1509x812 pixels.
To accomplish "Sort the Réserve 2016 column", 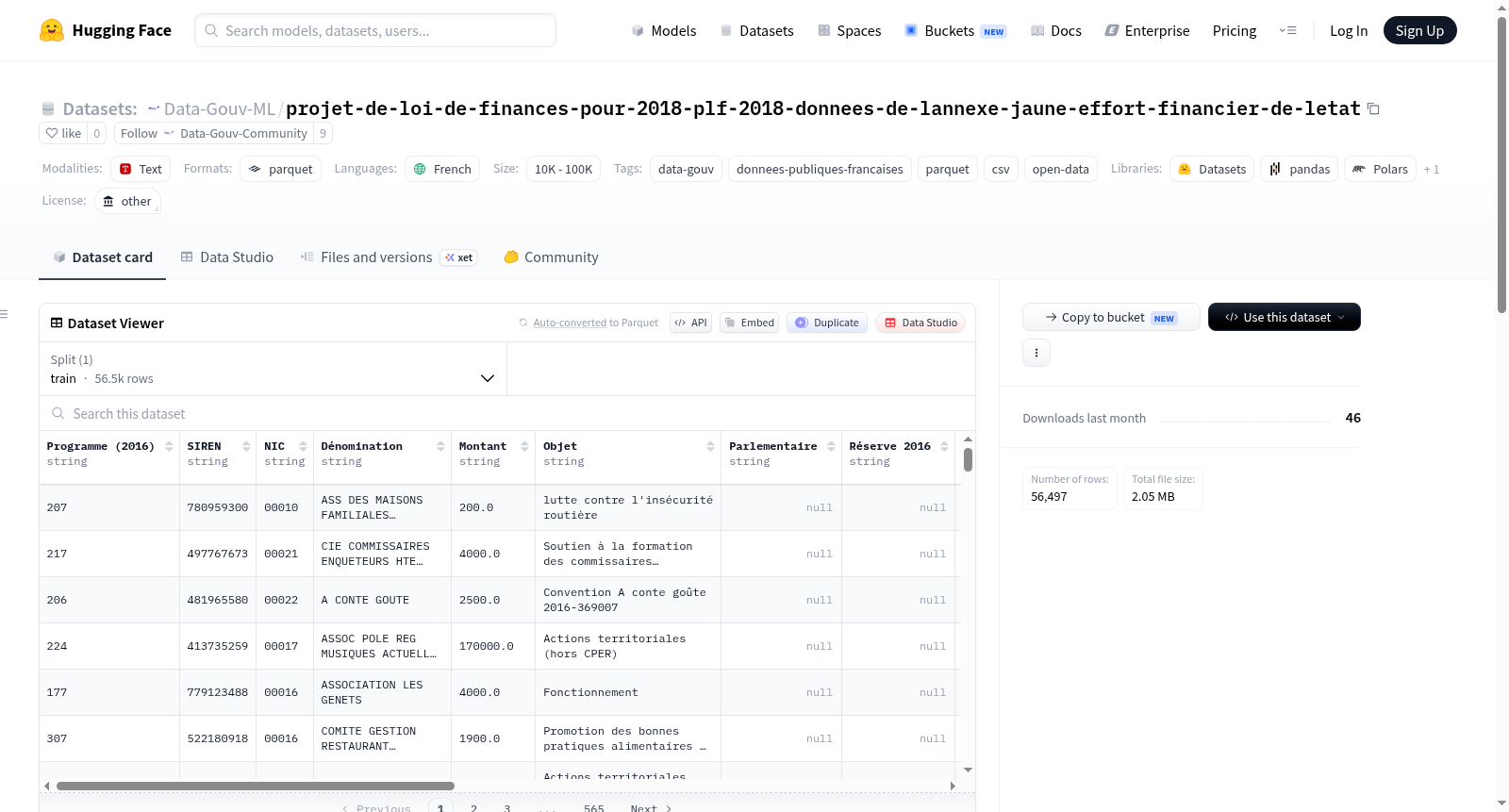I will (944, 446).
